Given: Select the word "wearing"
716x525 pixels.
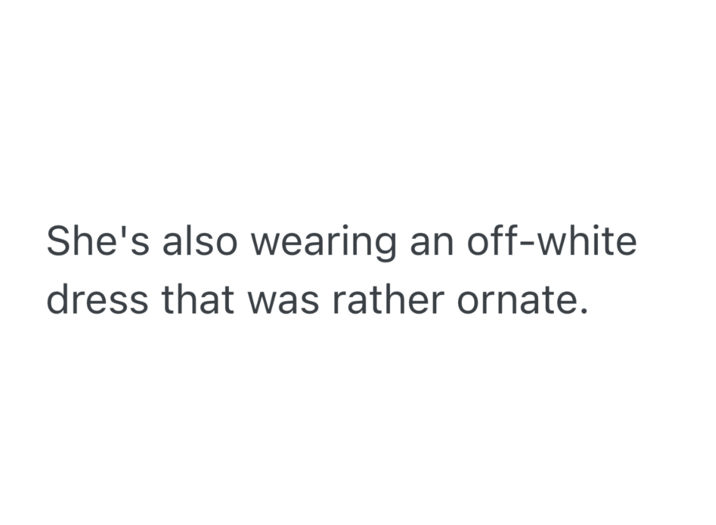Looking at the screenshot, I should pos(314,245).
